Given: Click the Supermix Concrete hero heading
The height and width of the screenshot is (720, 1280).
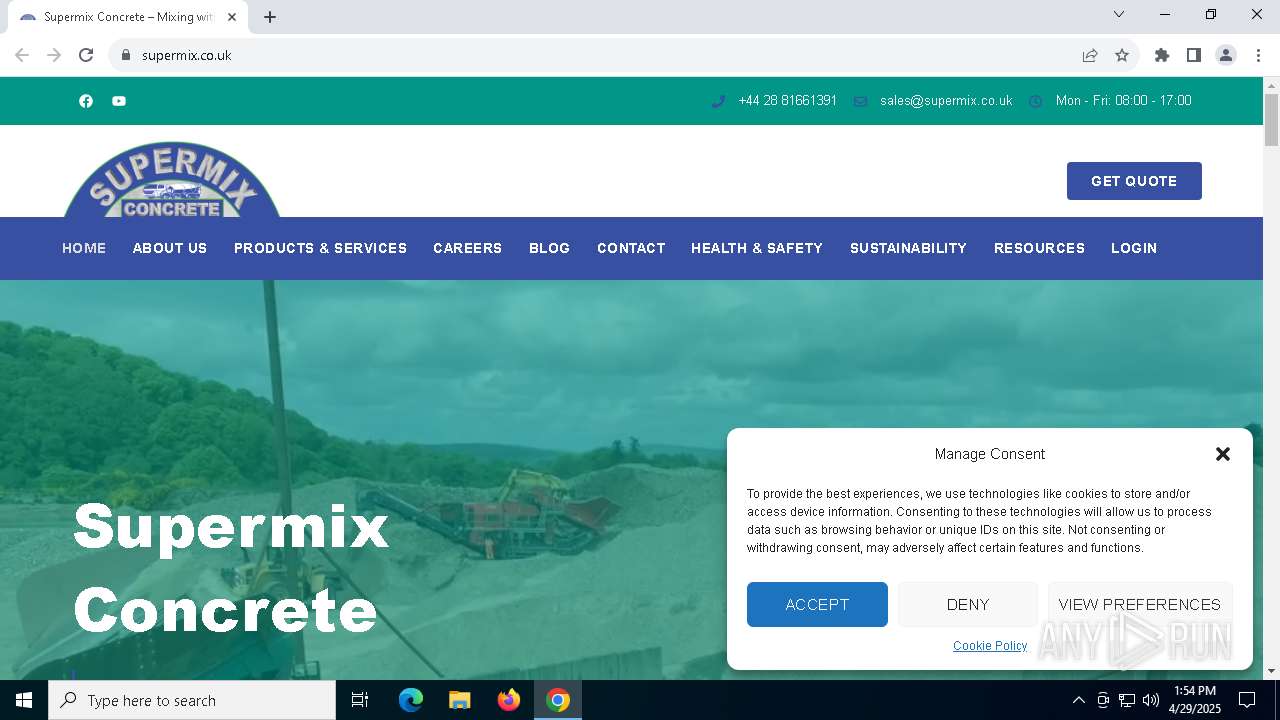Looking at the screenshot, I should pyautogui.click(x=231, y=567).
